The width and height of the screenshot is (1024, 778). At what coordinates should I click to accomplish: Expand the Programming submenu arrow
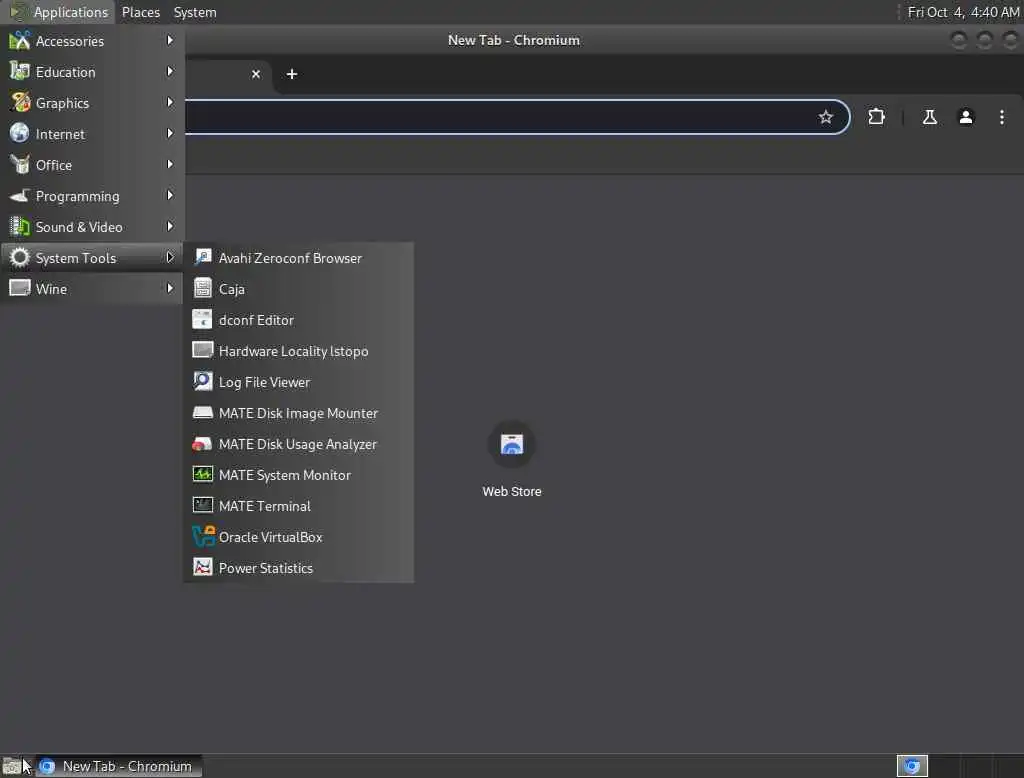(x=170, y=195)
